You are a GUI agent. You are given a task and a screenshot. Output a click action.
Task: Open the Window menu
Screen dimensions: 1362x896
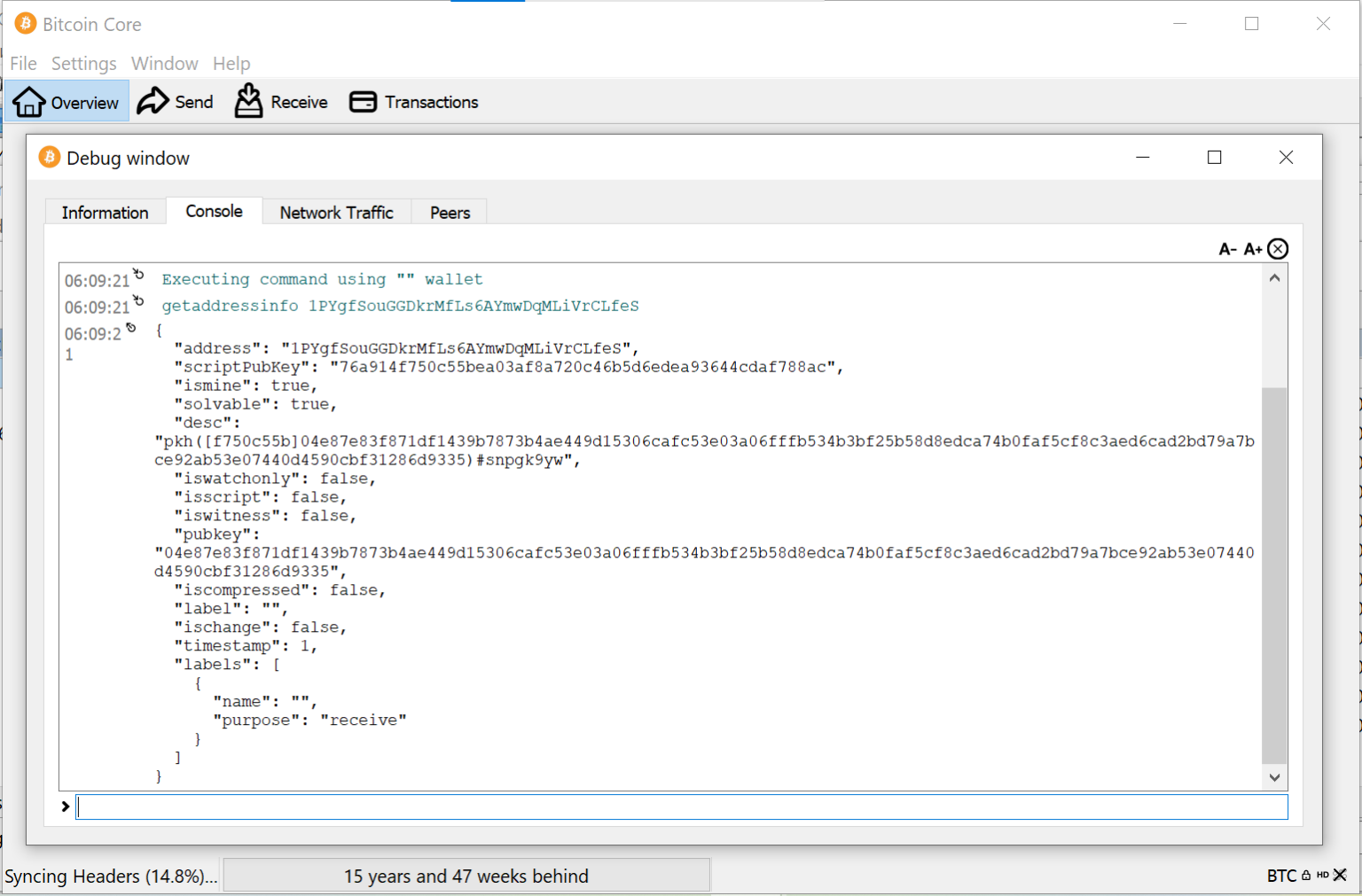tap(165, 63)
